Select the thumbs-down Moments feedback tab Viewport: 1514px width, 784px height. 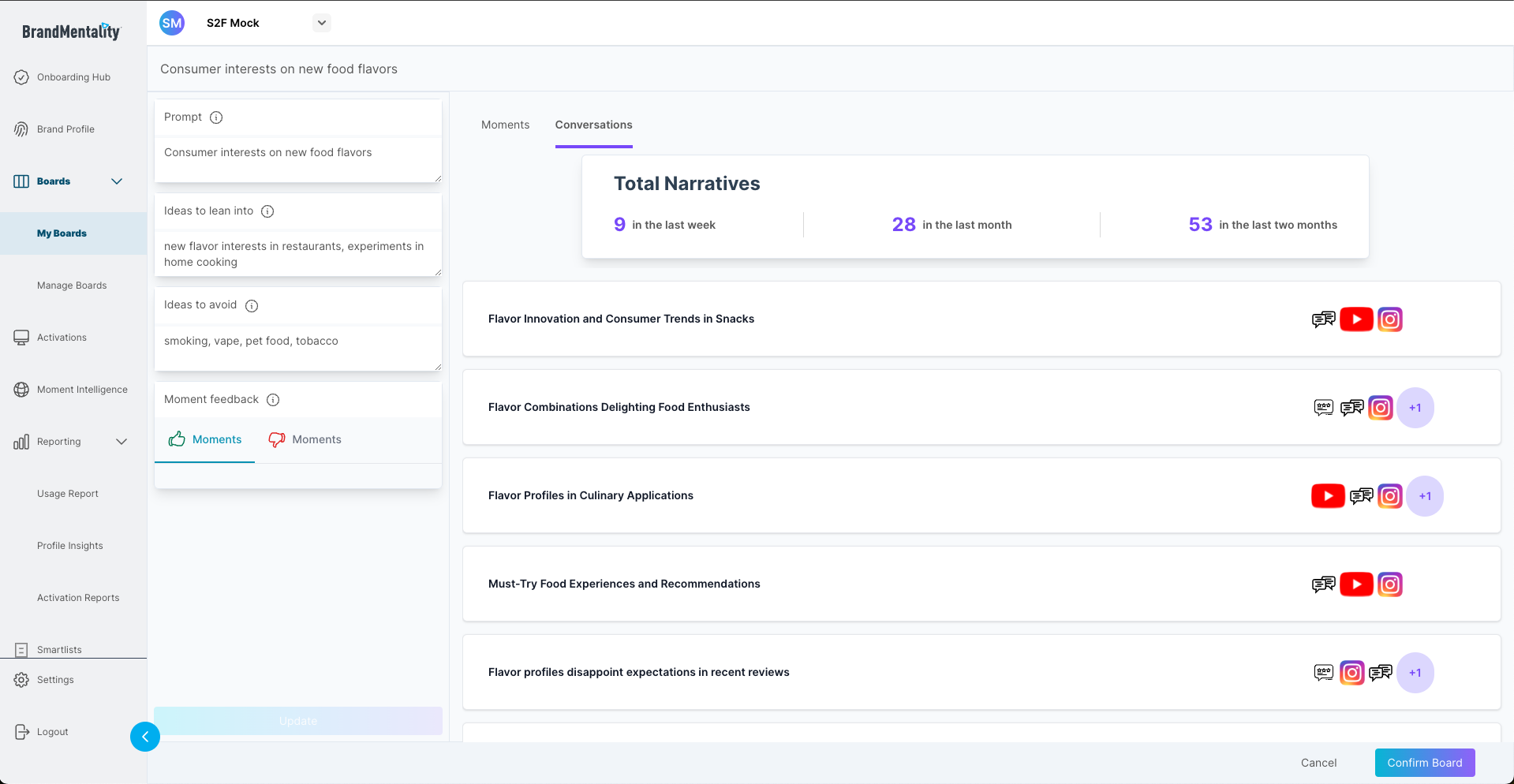305,440
